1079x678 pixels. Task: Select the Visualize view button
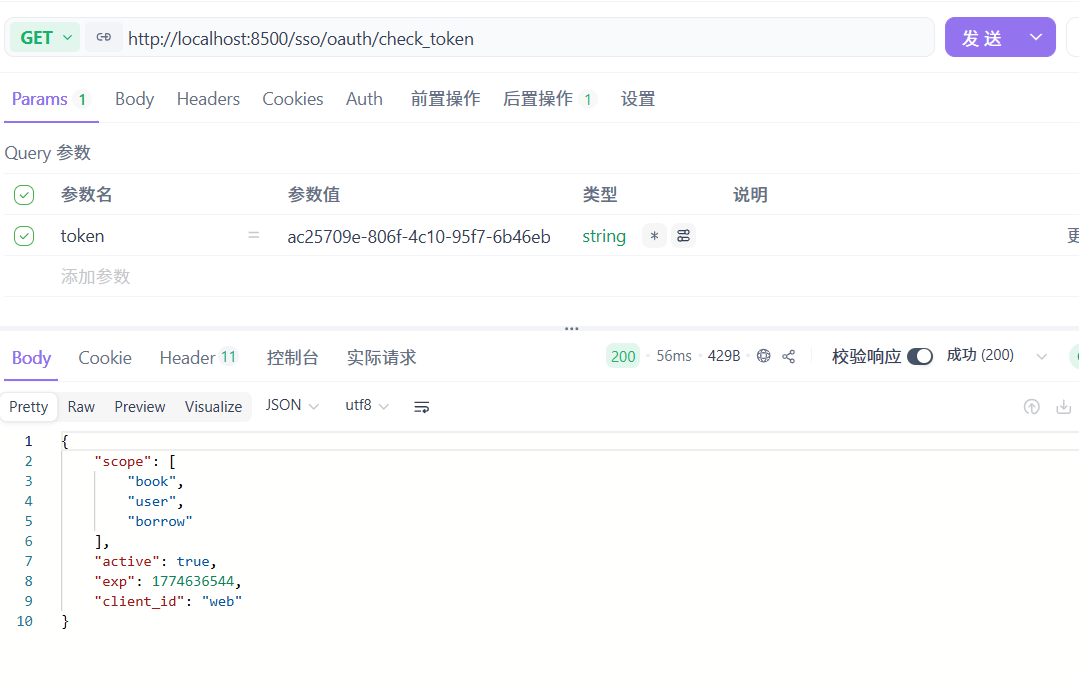(x=213, y=407)
